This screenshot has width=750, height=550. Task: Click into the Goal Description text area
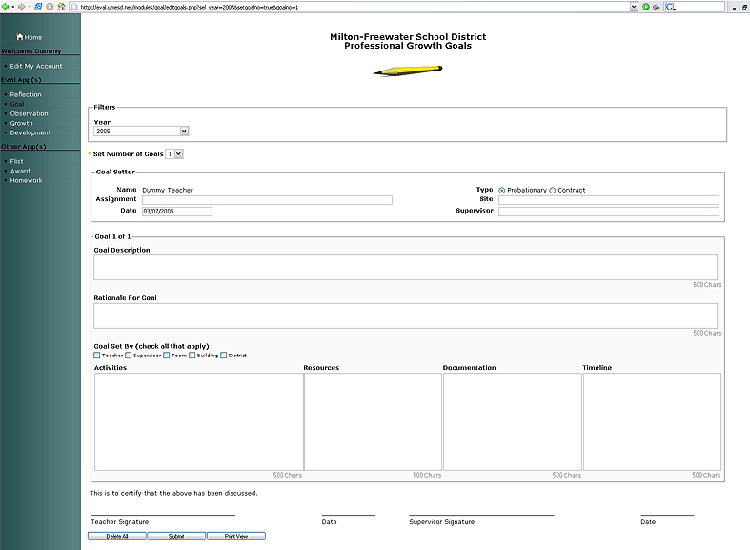tap(405, 267)
